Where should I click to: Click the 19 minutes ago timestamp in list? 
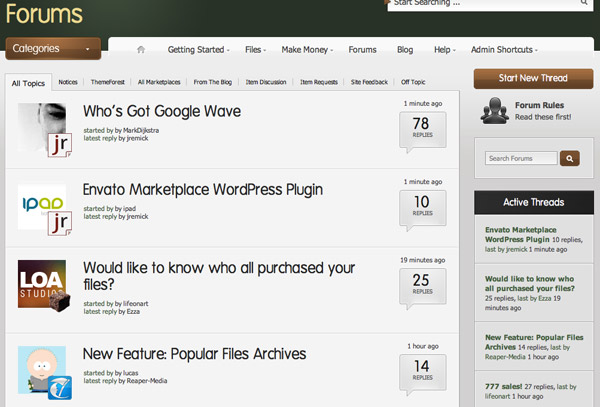coord(422,260)
